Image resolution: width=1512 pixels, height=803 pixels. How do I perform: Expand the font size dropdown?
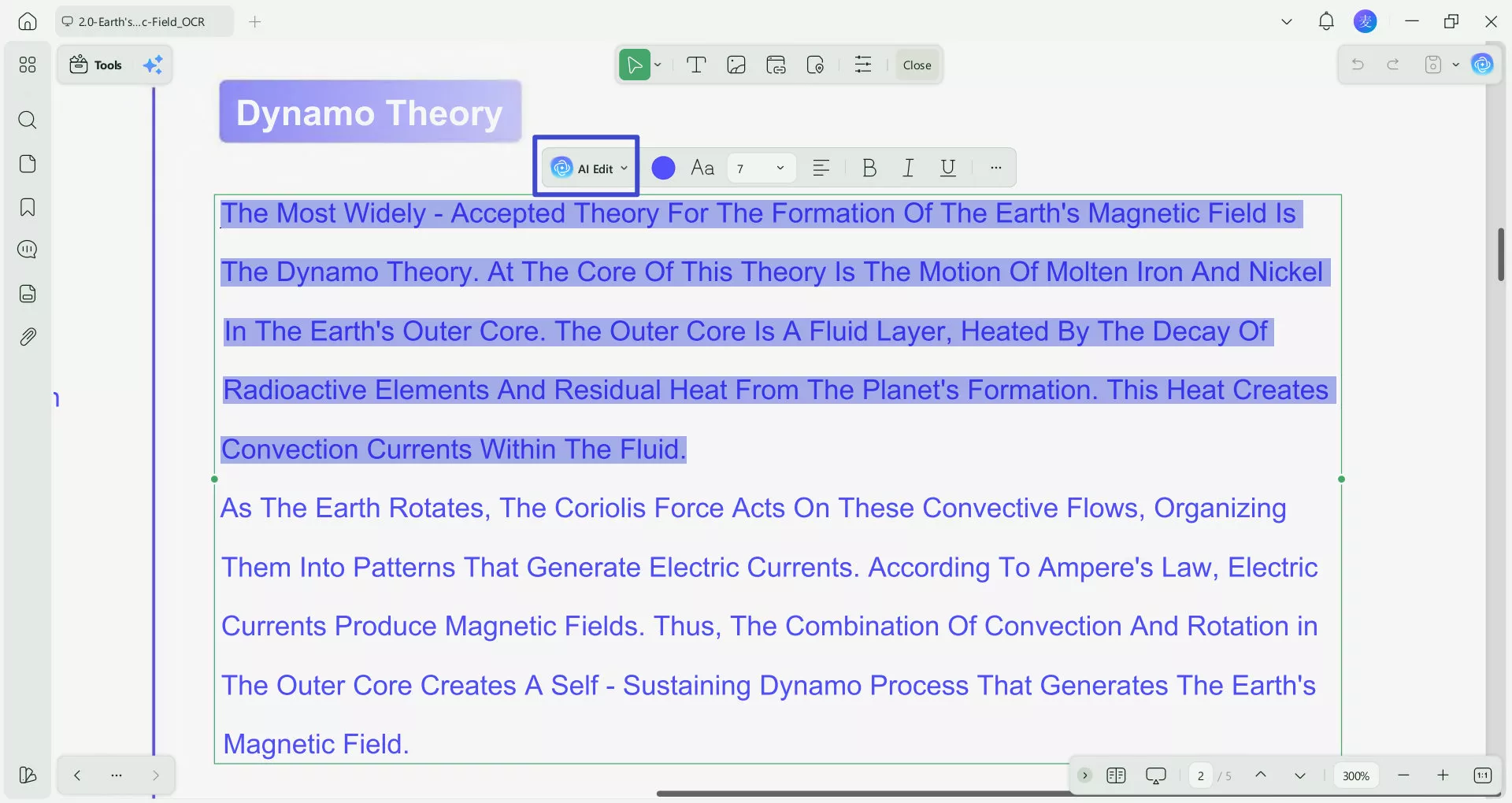779,167
